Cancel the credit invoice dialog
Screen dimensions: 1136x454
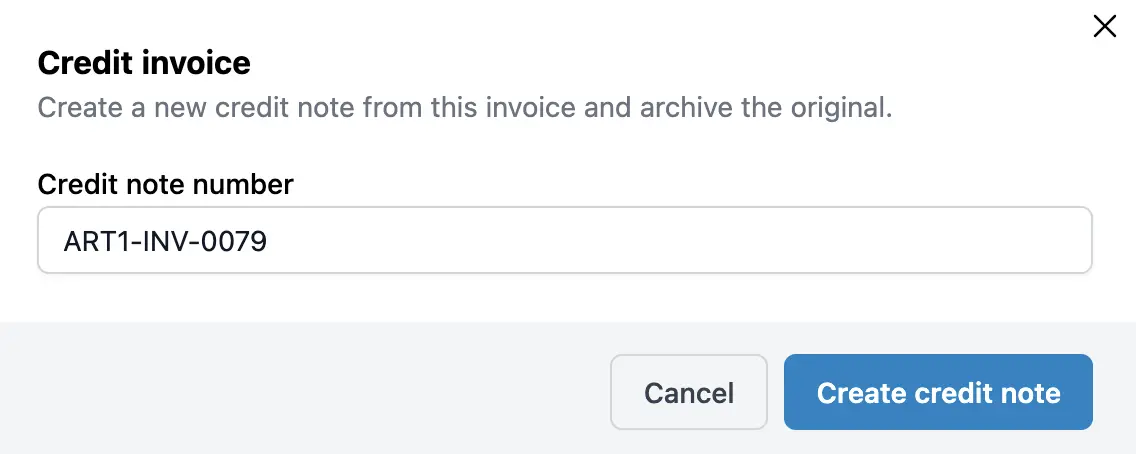[689, 392]
